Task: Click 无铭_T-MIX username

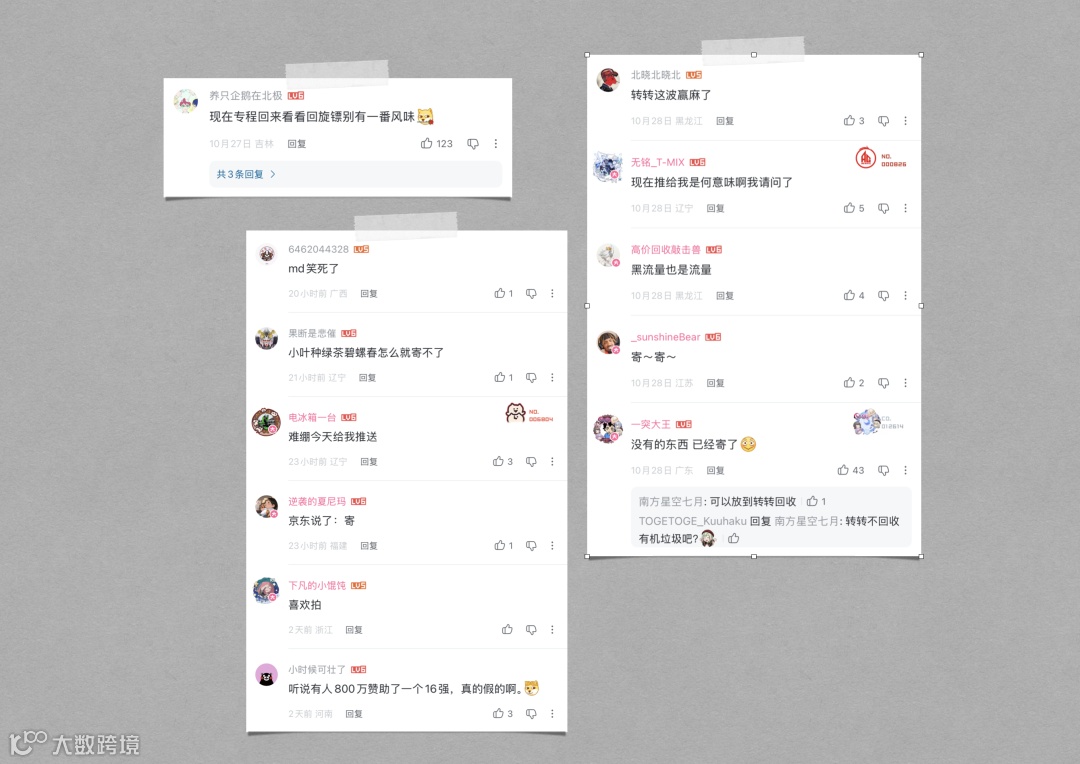Action: click(x=658, y=162)
